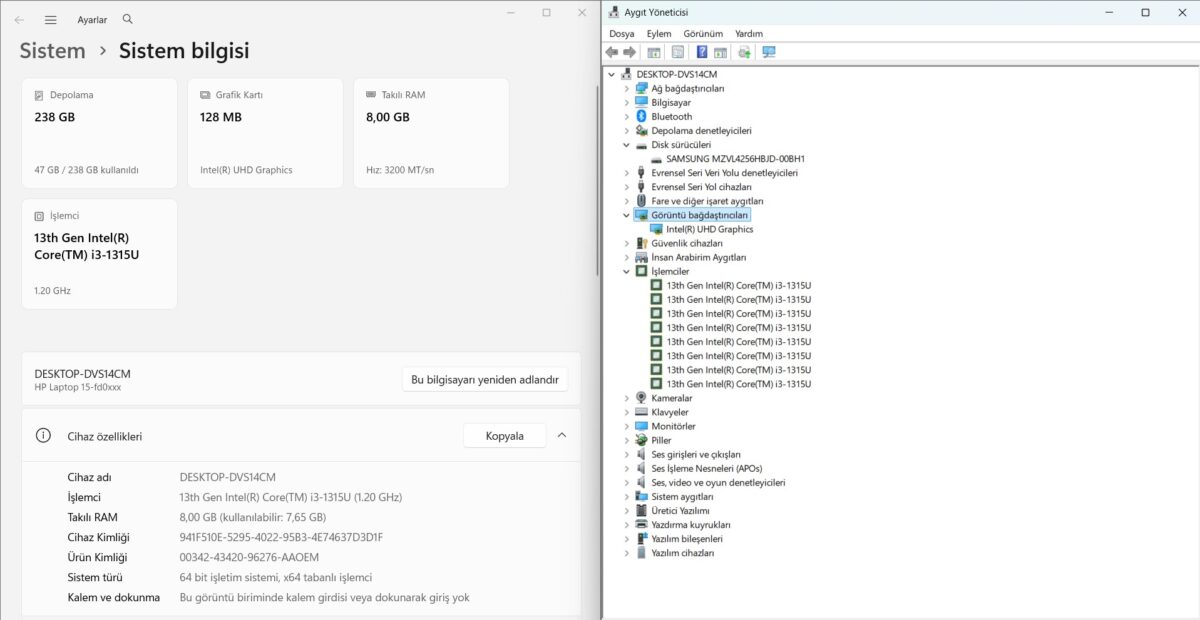Image resolution: width=1200 pixels, height=620 pixels.
Task: Open the Görünüm menu
Action: click(x=703, y=33)
